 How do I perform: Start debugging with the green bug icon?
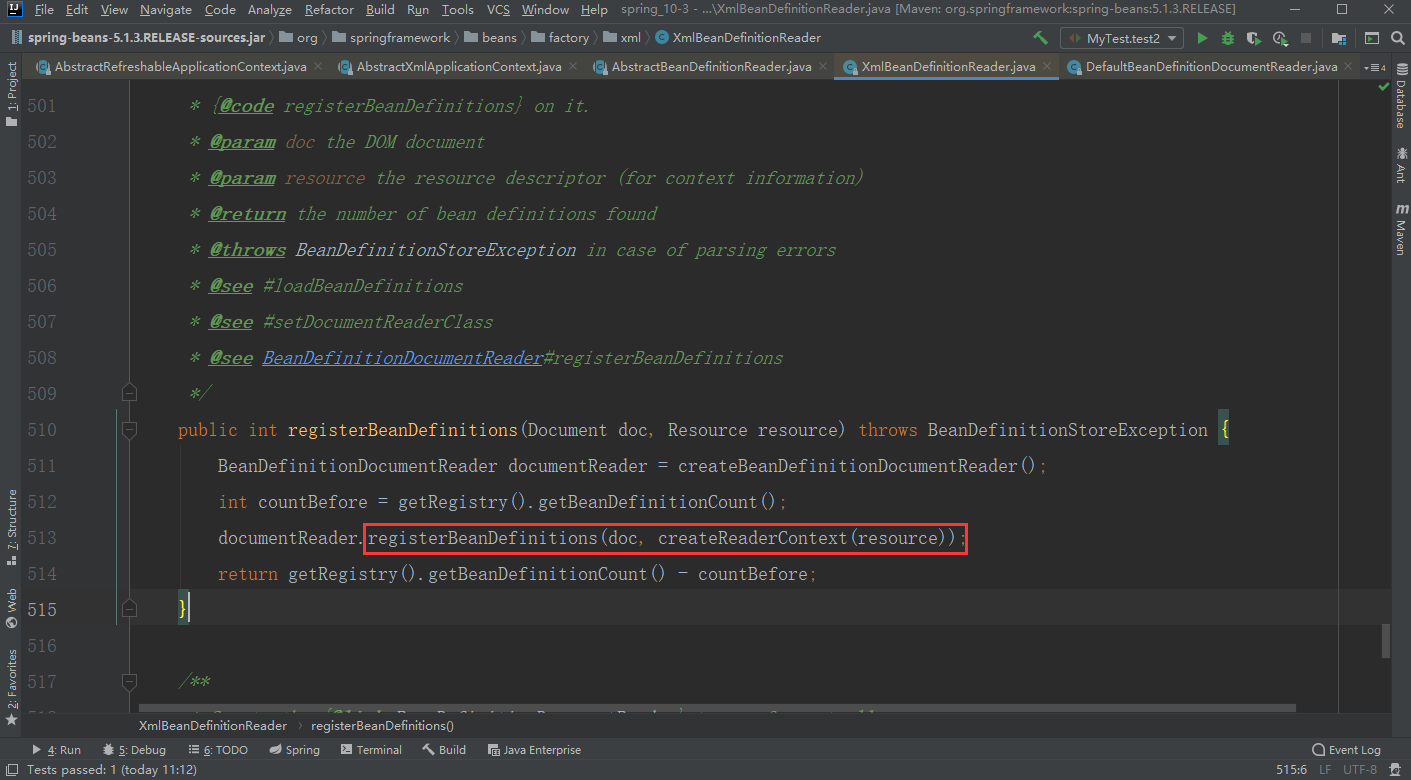1228,38
